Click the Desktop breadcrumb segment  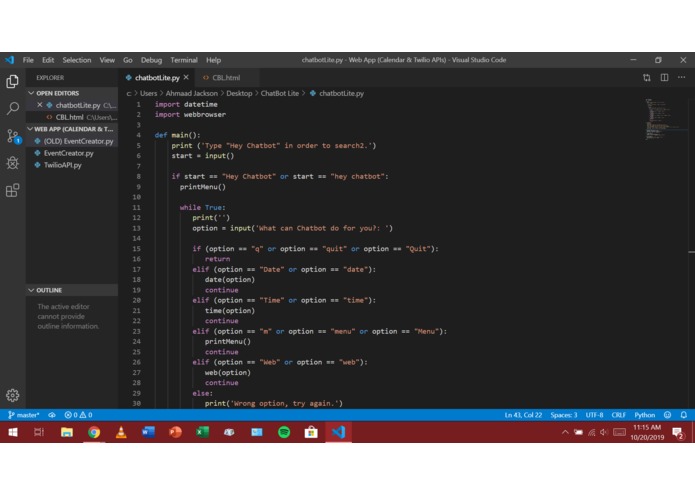coord(239,93)
